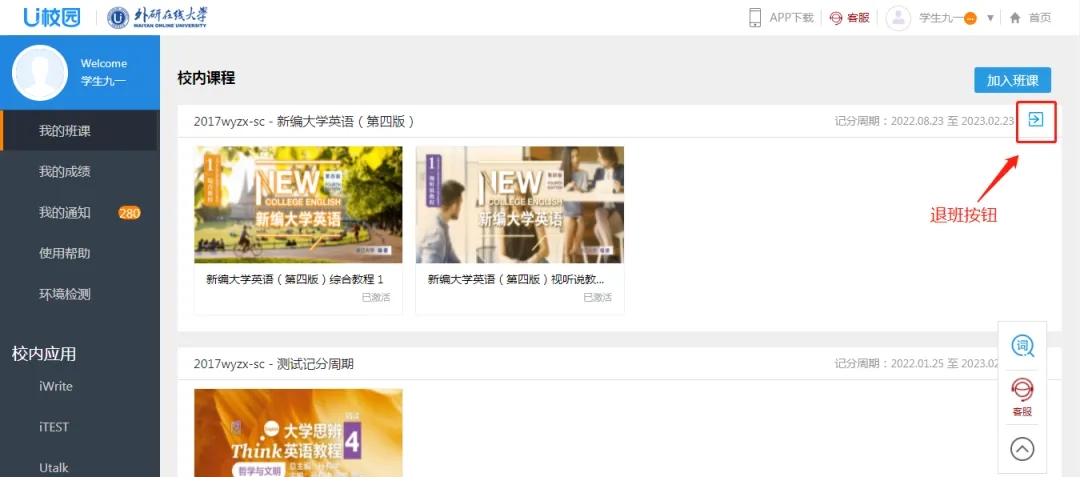Click the U校园 logo

[x=52, y=17]
